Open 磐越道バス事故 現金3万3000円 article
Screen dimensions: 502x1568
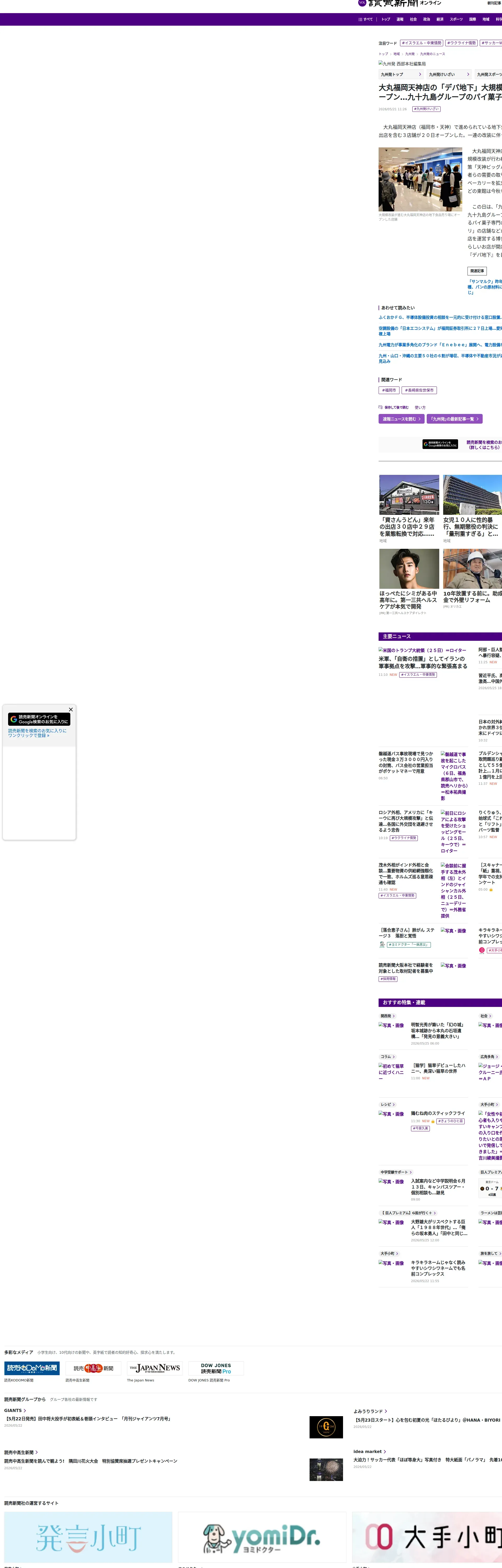pyautogui.click(x=406, y=762)
